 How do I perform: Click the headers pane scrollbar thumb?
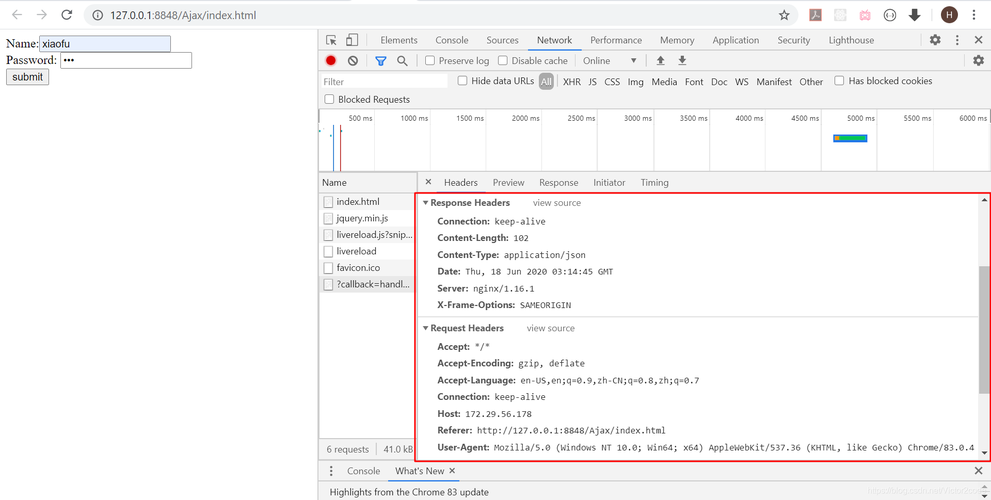[x=984, y=329]
